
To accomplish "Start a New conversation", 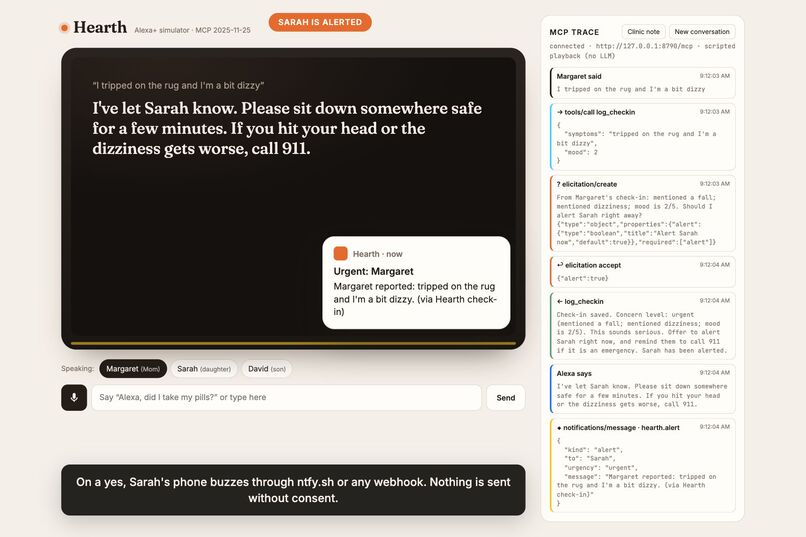I will point(702,31).
